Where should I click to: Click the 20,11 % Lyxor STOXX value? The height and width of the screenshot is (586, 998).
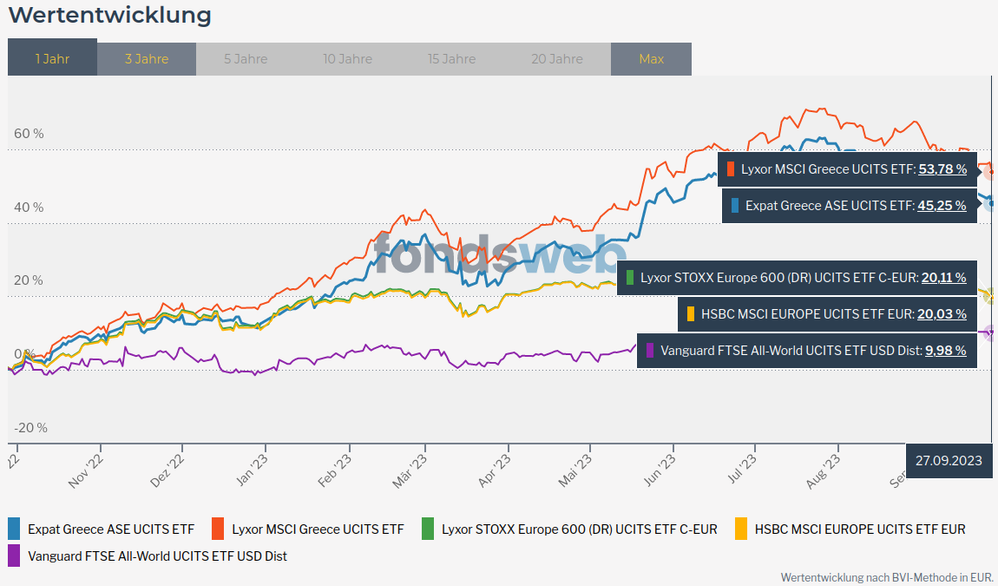(x=942, y=277)
